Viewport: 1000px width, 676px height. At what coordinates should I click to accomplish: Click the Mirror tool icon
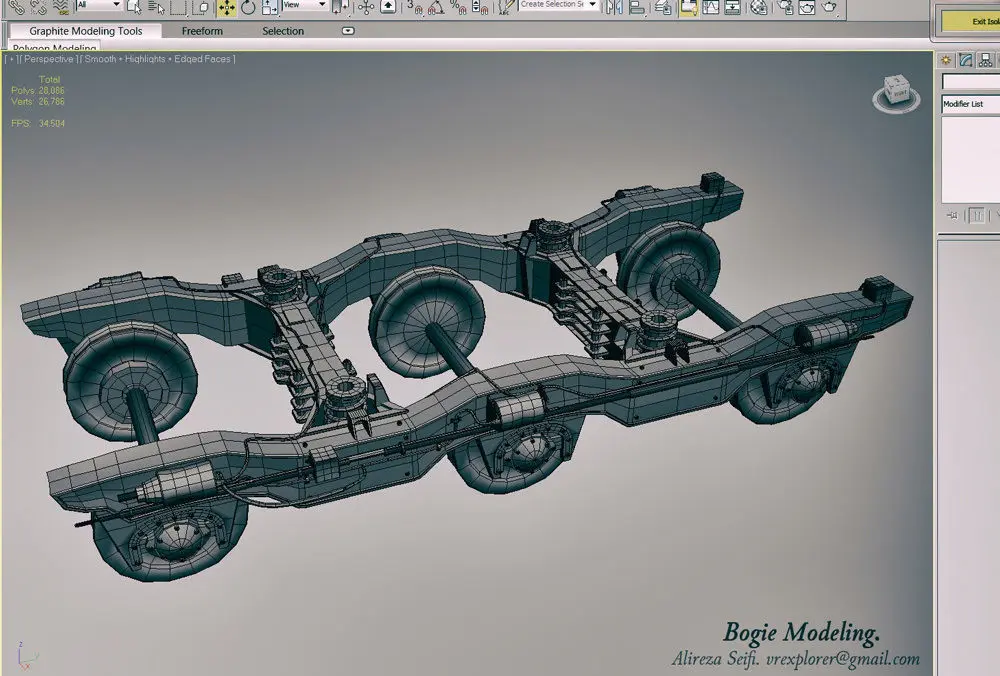click(614, 7)
